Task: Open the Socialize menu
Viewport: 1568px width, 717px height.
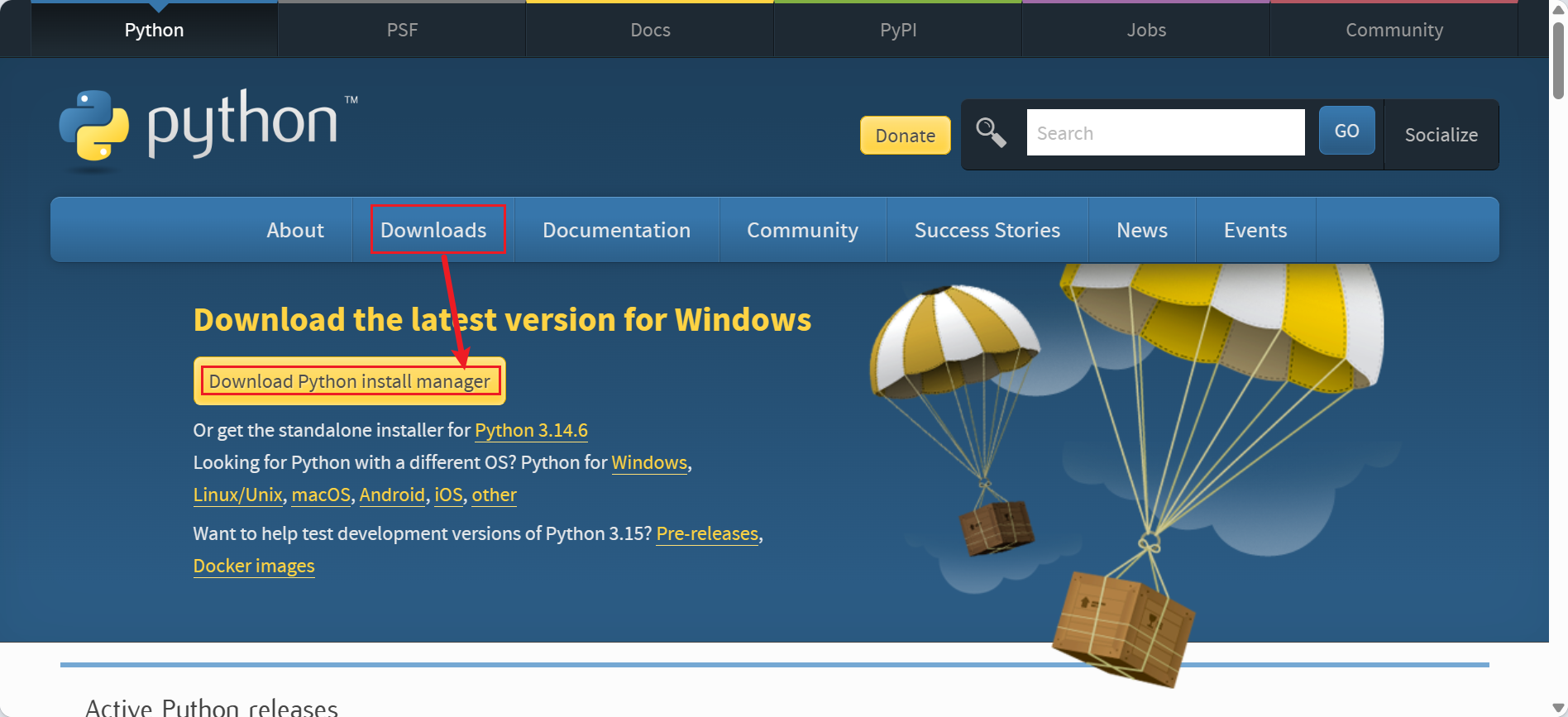Action: 1441,135
